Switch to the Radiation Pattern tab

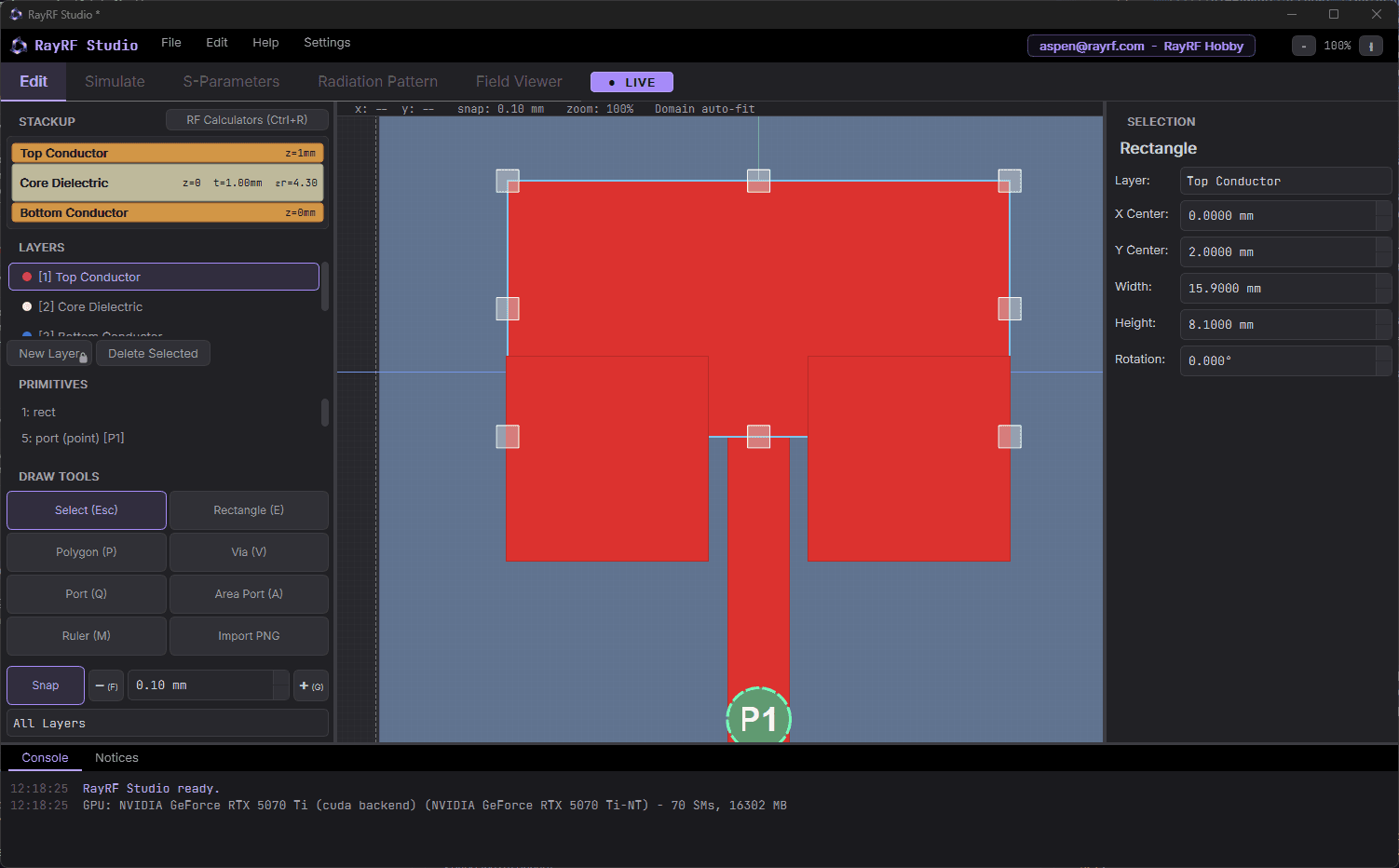[377, 82]
